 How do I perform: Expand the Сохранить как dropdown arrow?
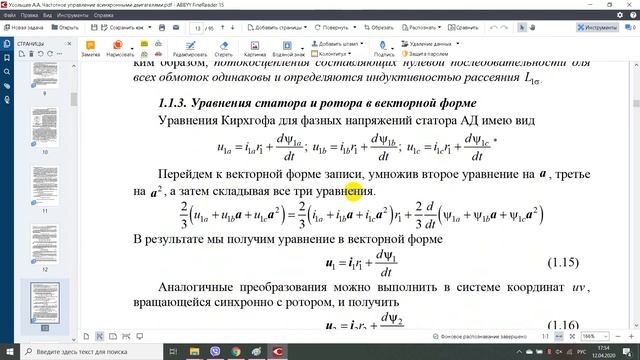coord(150,27)
